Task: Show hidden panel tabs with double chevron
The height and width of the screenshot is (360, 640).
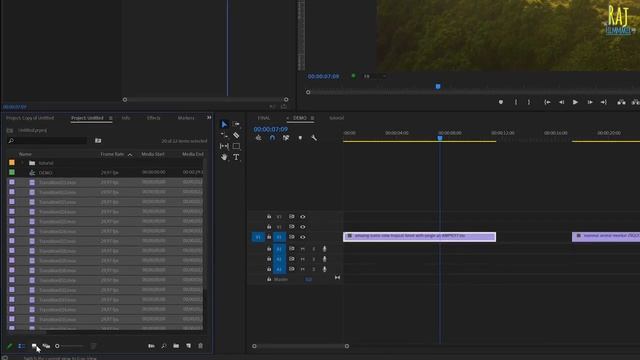Action: [x=209, y=118]
